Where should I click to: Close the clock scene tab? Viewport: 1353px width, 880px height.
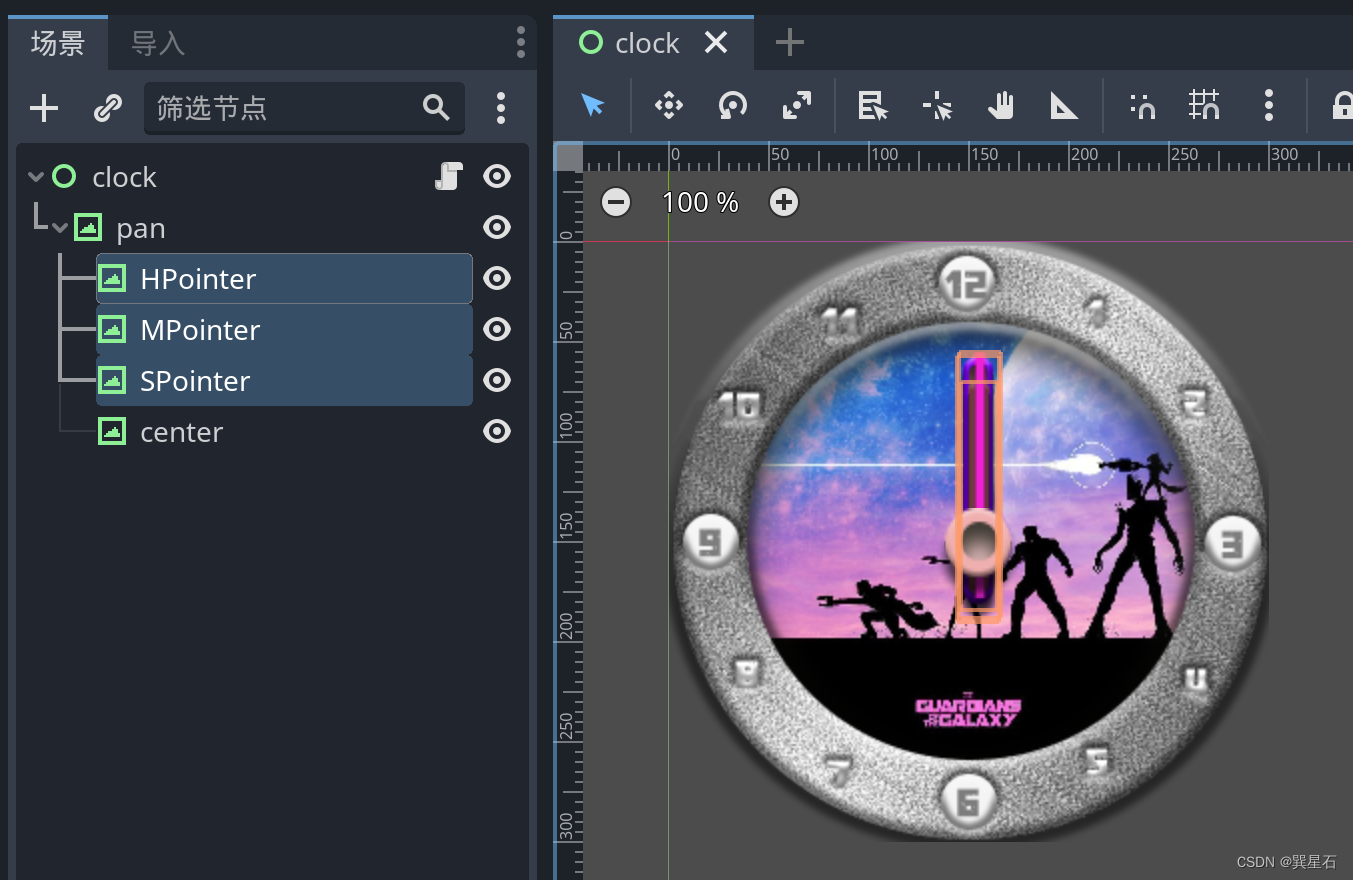click(x=716, y=42)
